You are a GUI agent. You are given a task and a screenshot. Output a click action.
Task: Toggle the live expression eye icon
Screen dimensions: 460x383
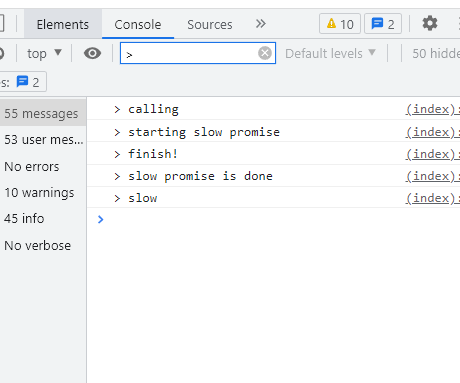[x=92, y=53]
